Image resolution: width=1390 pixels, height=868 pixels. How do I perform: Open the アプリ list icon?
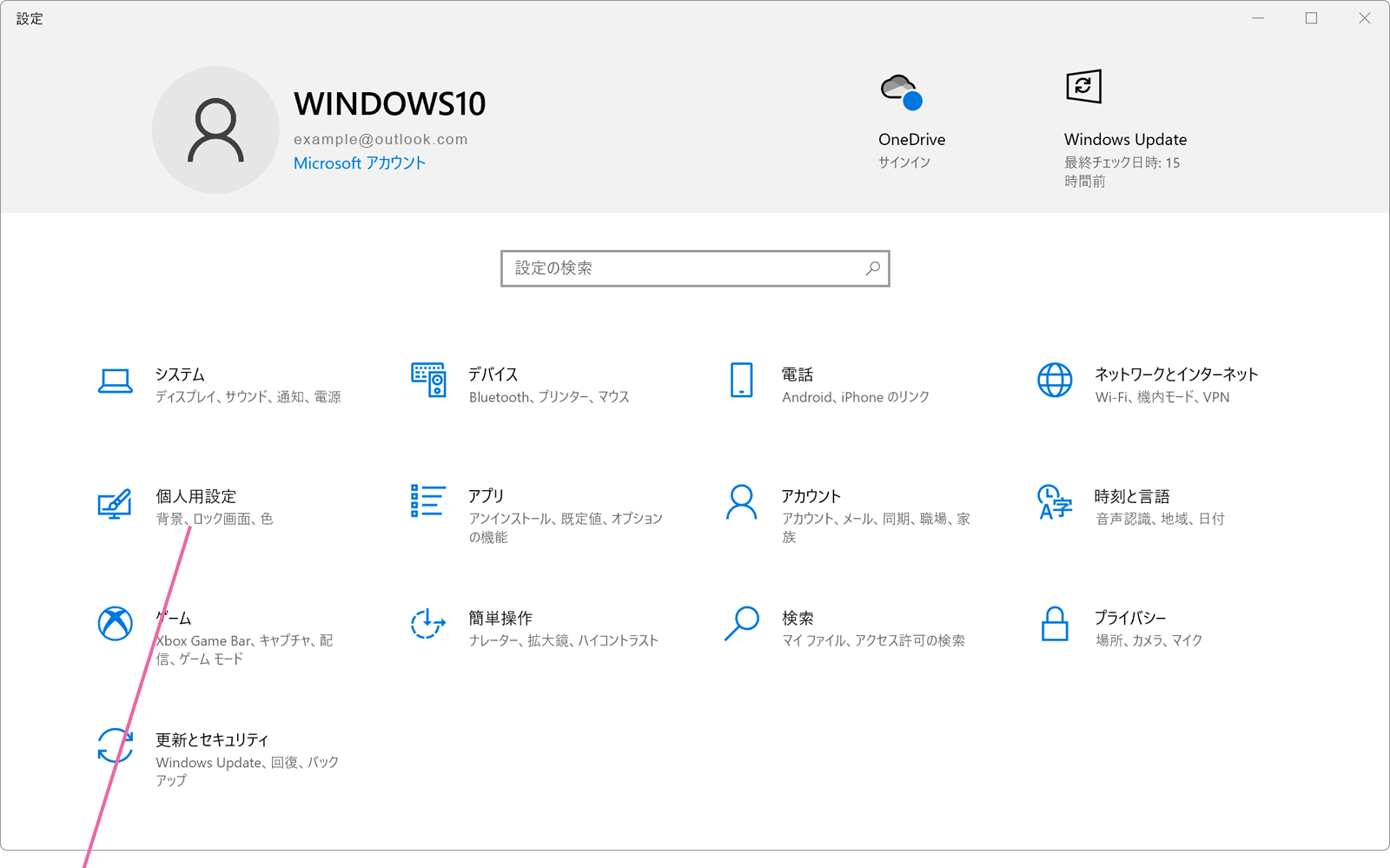[428, 501]
